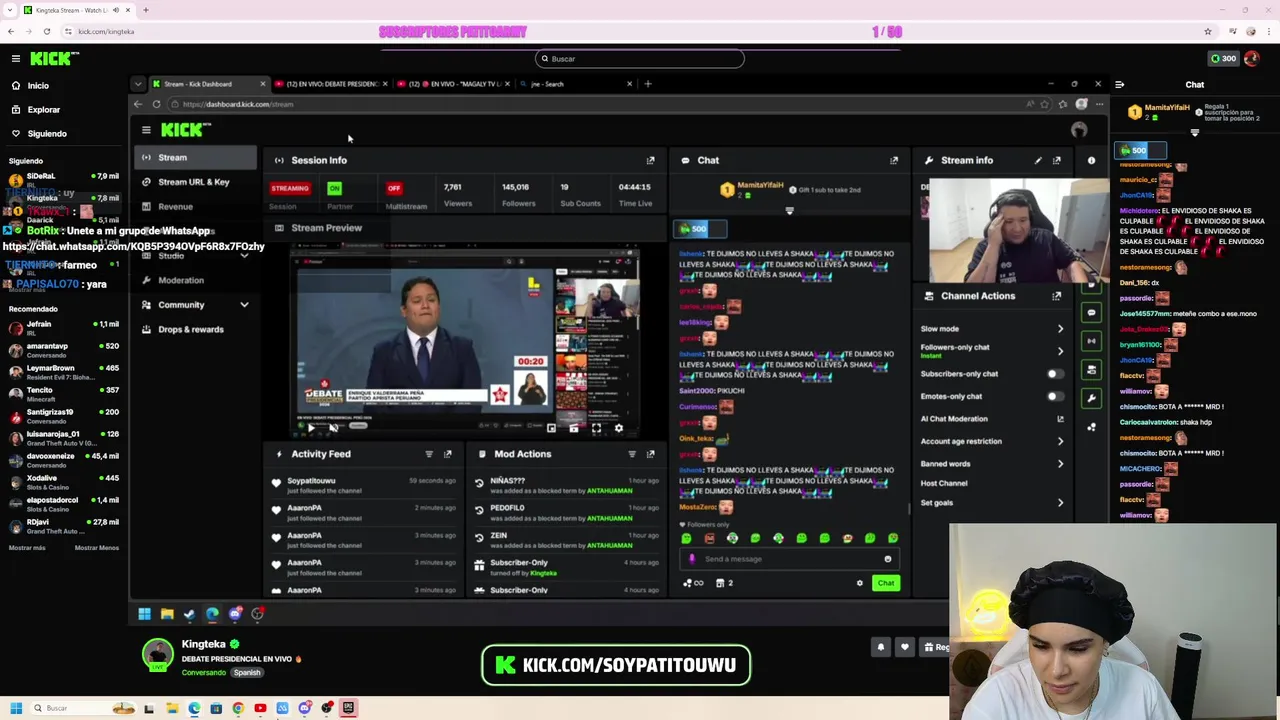Open emoji picker in dashboard chat

(887, 560)
